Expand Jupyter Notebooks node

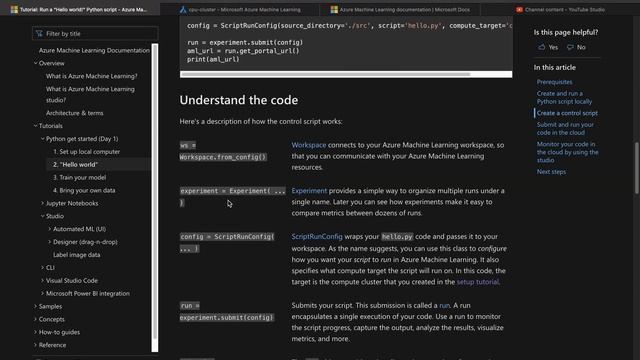pos(42,203)
